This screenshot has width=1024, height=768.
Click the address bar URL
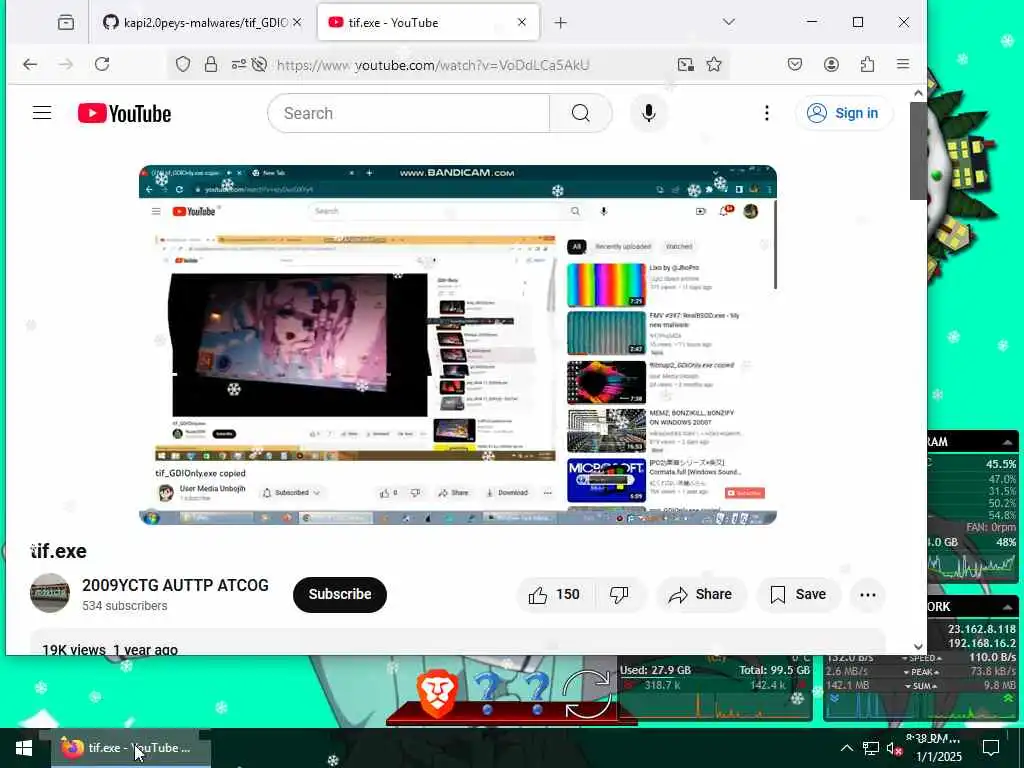coord(433,65)
